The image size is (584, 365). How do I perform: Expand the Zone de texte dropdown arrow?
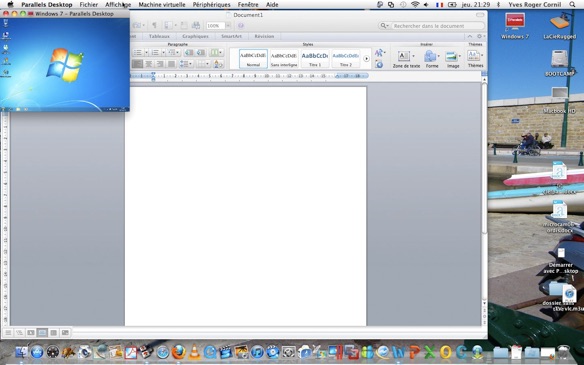[x=413, y=56]
